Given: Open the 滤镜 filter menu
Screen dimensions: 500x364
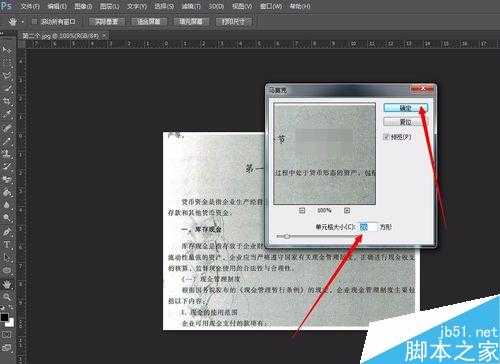Looking at the screenshot, I should click(x=191, y=6).
